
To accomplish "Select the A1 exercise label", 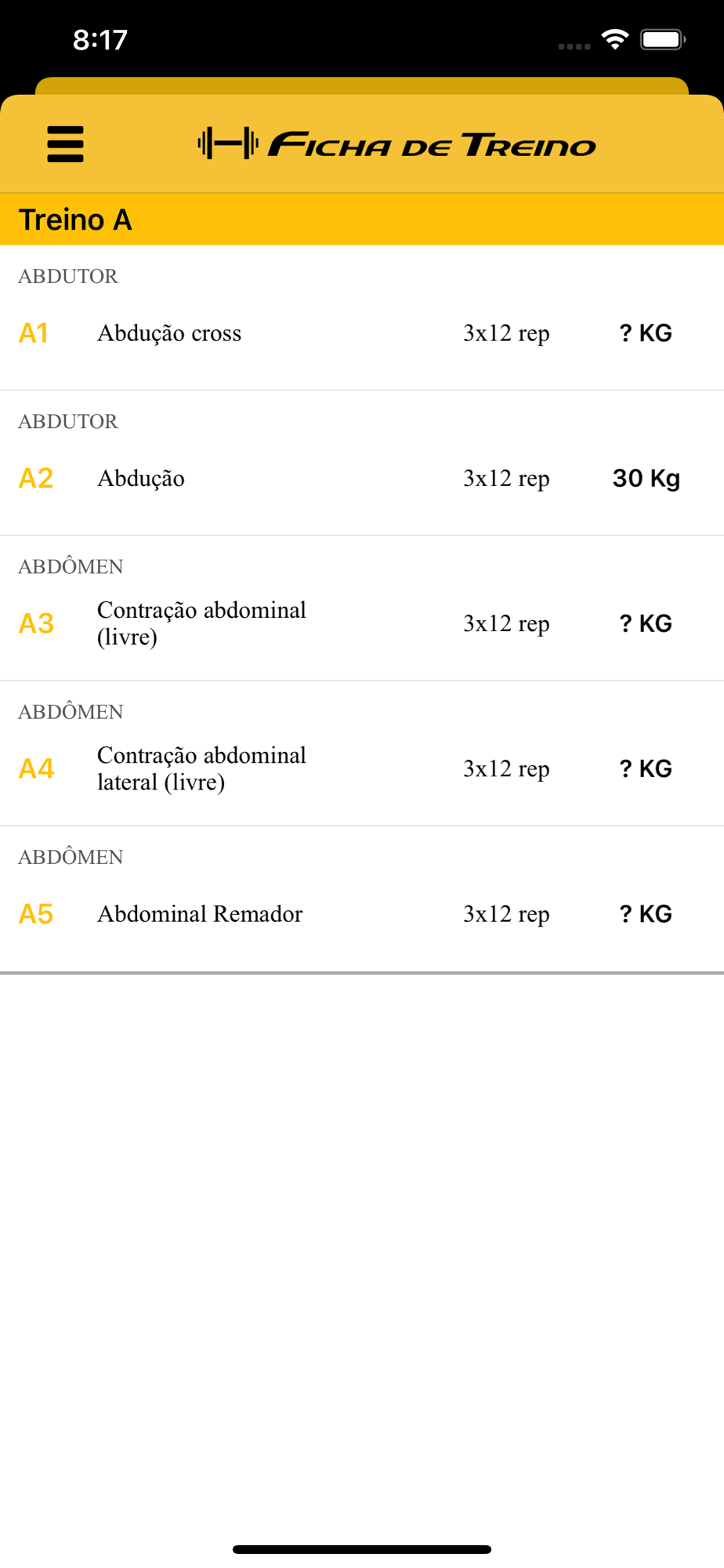I will pos(34,333).
